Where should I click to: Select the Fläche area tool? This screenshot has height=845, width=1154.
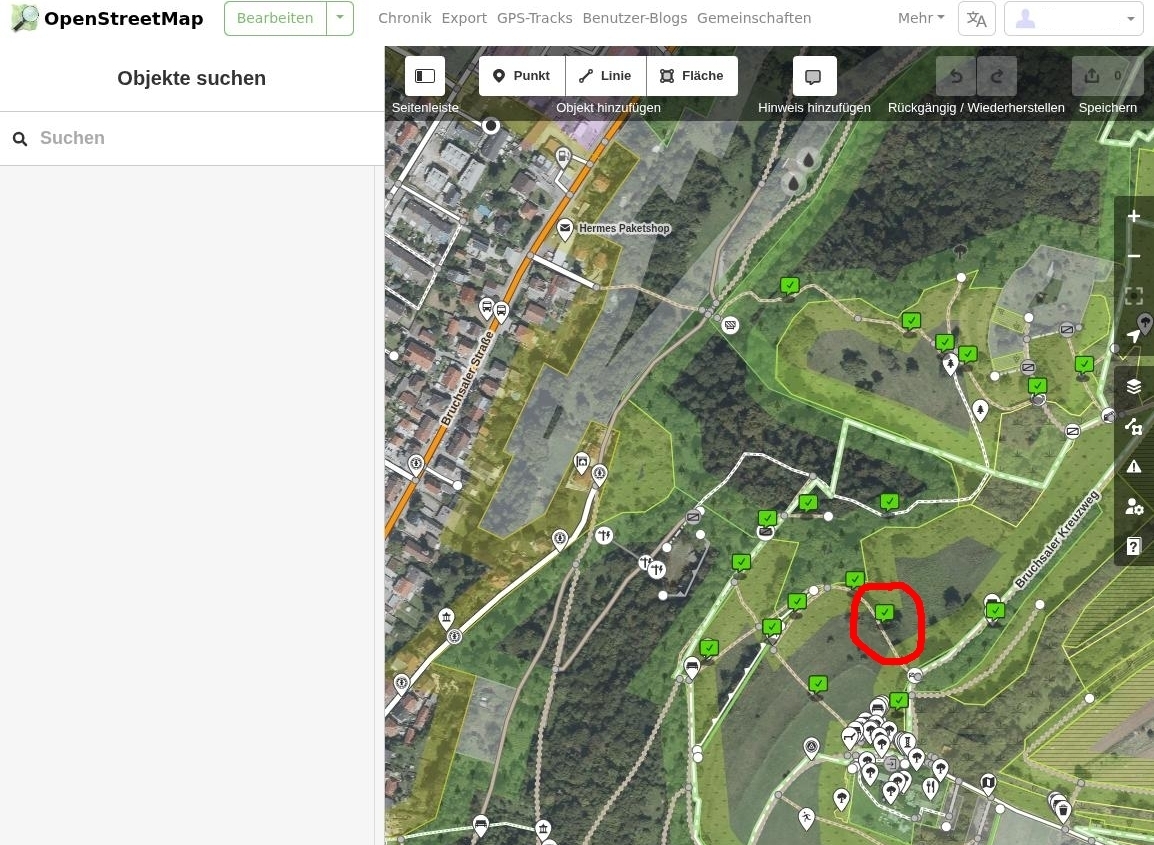(x=693, y=76)
